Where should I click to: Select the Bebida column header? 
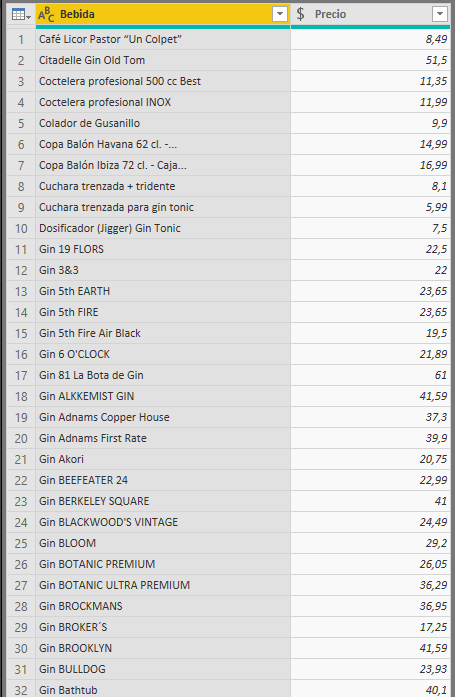(x=163, y=15)
